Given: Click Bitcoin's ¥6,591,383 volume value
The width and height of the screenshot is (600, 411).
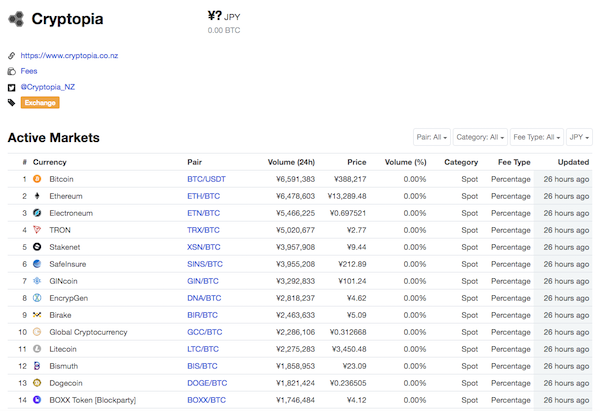Looking at the screenshot, I should click(295, 179).
